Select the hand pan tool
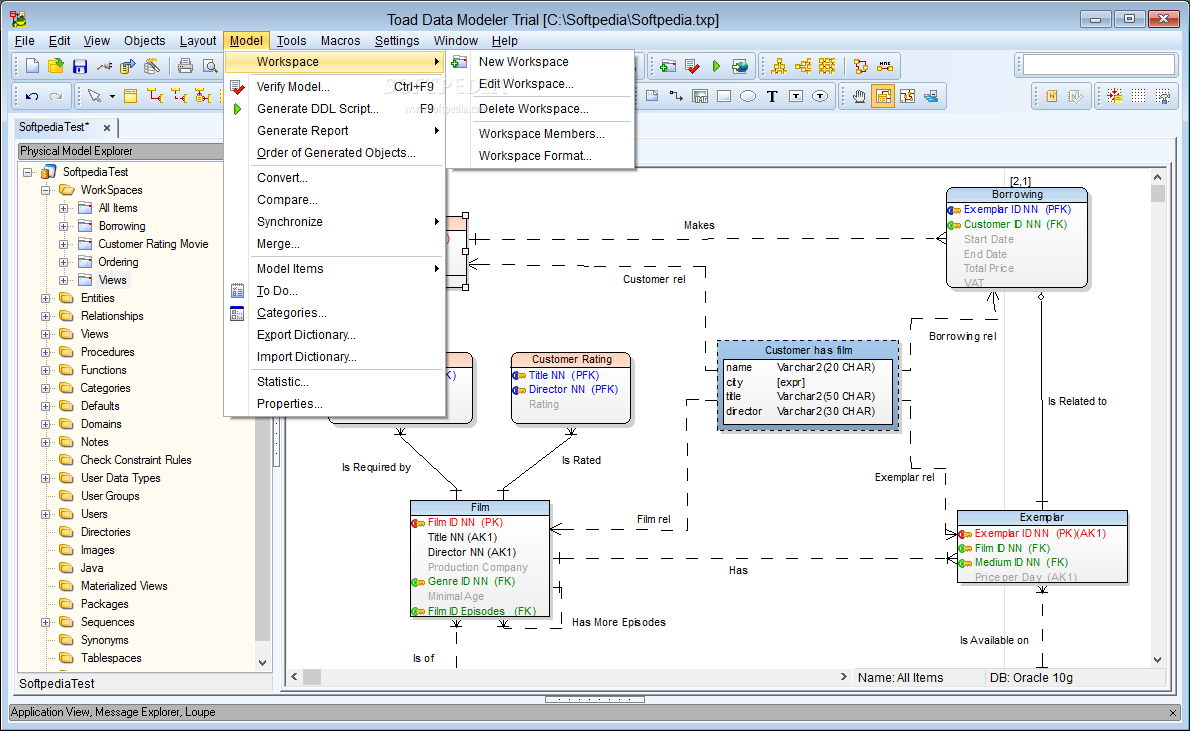This screenshot has height=731, width=1190. coord(859,96)
